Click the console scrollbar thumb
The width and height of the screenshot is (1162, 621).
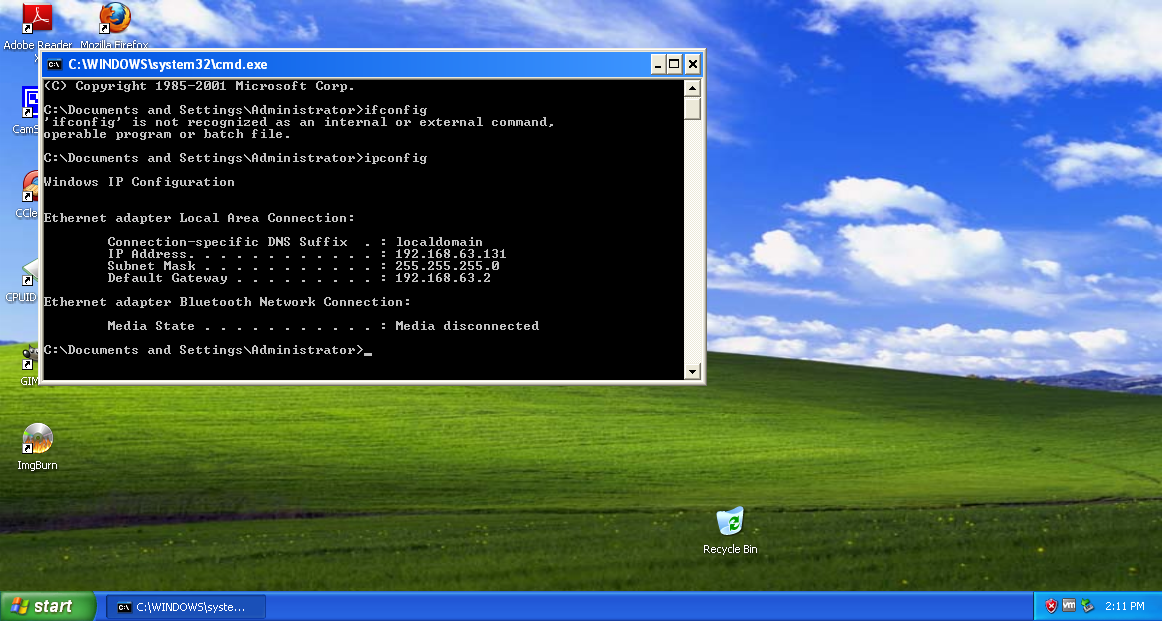click(x=692, y=108)
